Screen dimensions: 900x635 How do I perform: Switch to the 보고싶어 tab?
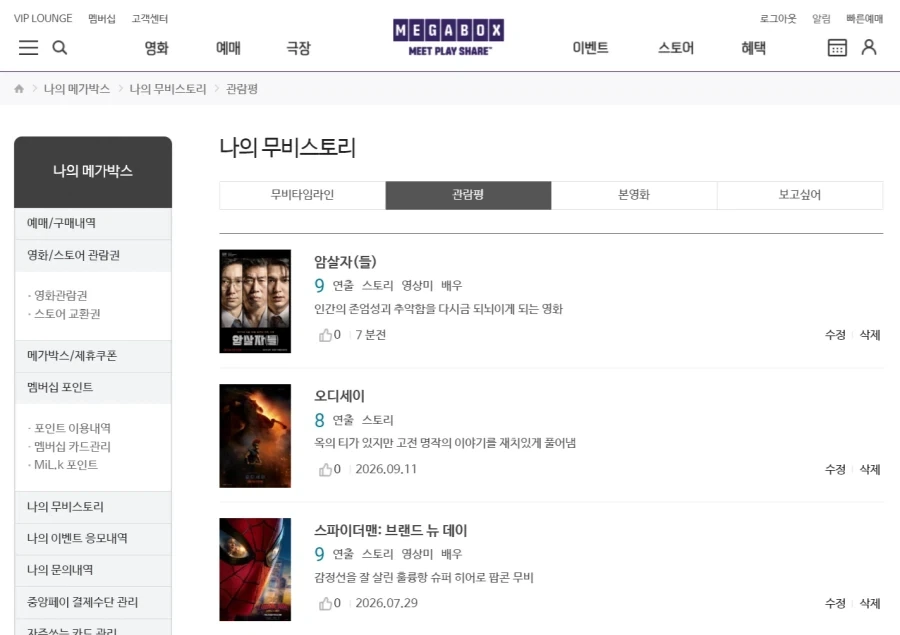pyautogui.click(x=800, y=195)
